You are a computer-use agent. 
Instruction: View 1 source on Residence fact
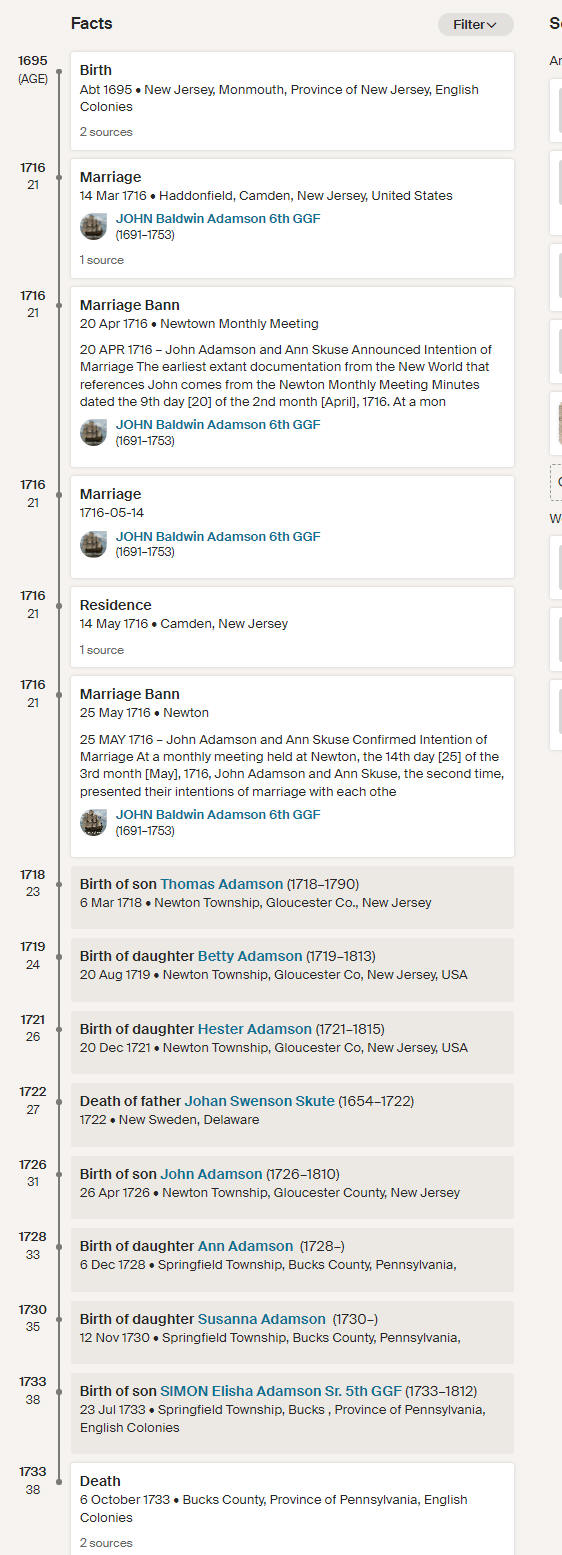point(102,650)
